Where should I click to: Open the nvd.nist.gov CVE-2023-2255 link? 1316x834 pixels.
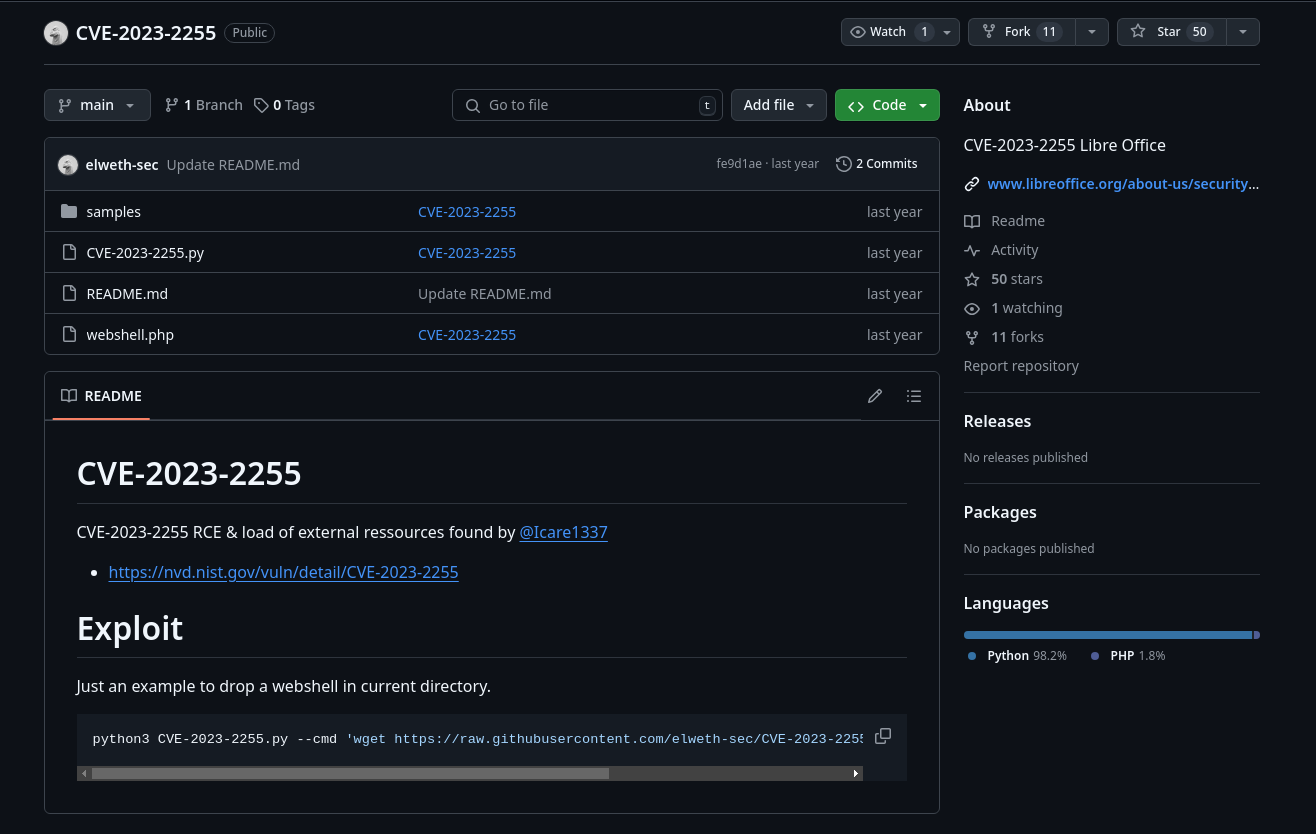(x=283, y=572)
